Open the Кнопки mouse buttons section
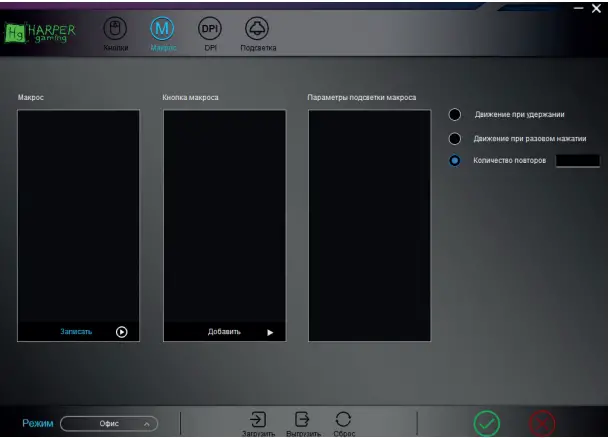Viewport: 610px width, 438px height. click(x=116, y=30)
